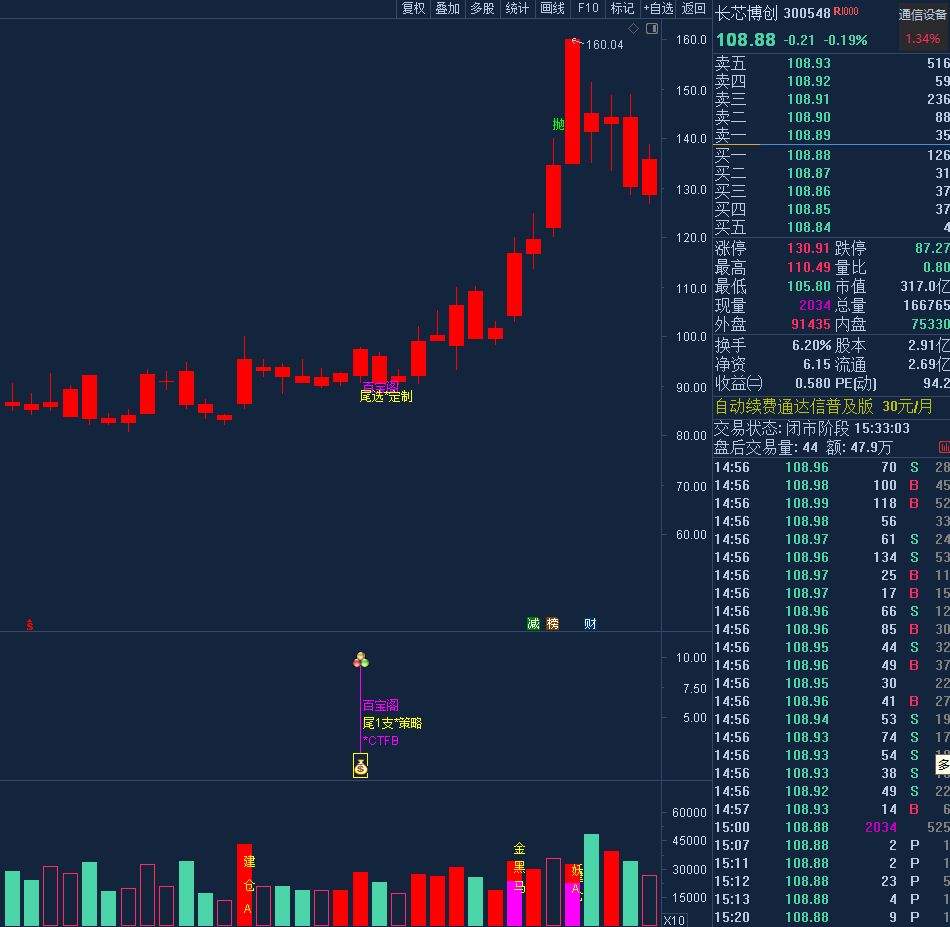This screenshot has width=950, height=927.
Task: Click the green 减 marker icon
Action: tap(533, 624)
